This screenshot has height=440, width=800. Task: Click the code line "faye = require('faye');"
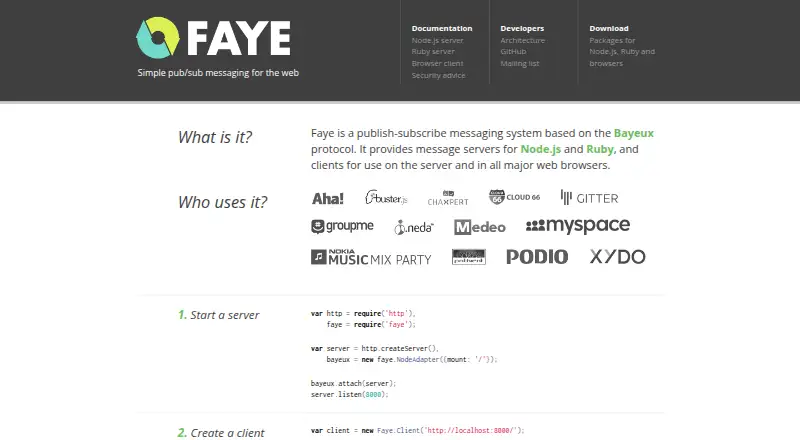371,325
